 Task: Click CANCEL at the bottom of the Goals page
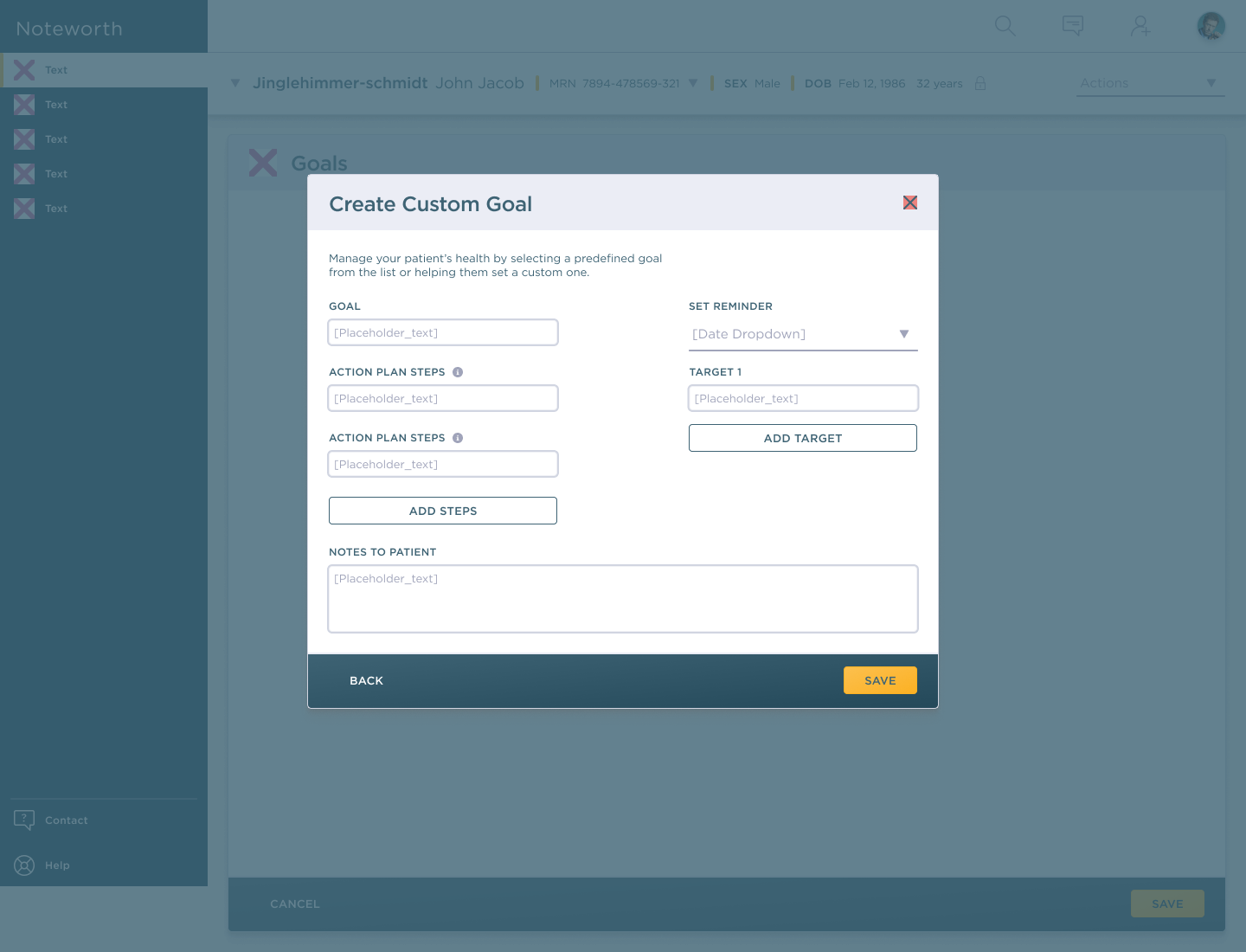pyautogui.click(x=294, y=904)
